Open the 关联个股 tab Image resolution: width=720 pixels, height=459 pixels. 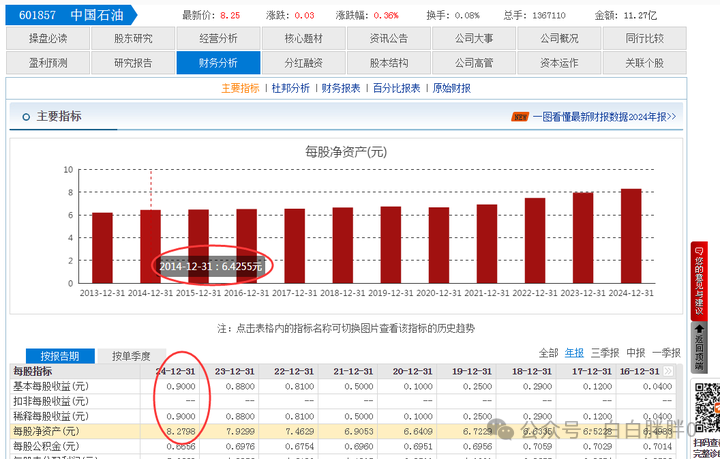(645, 62)
